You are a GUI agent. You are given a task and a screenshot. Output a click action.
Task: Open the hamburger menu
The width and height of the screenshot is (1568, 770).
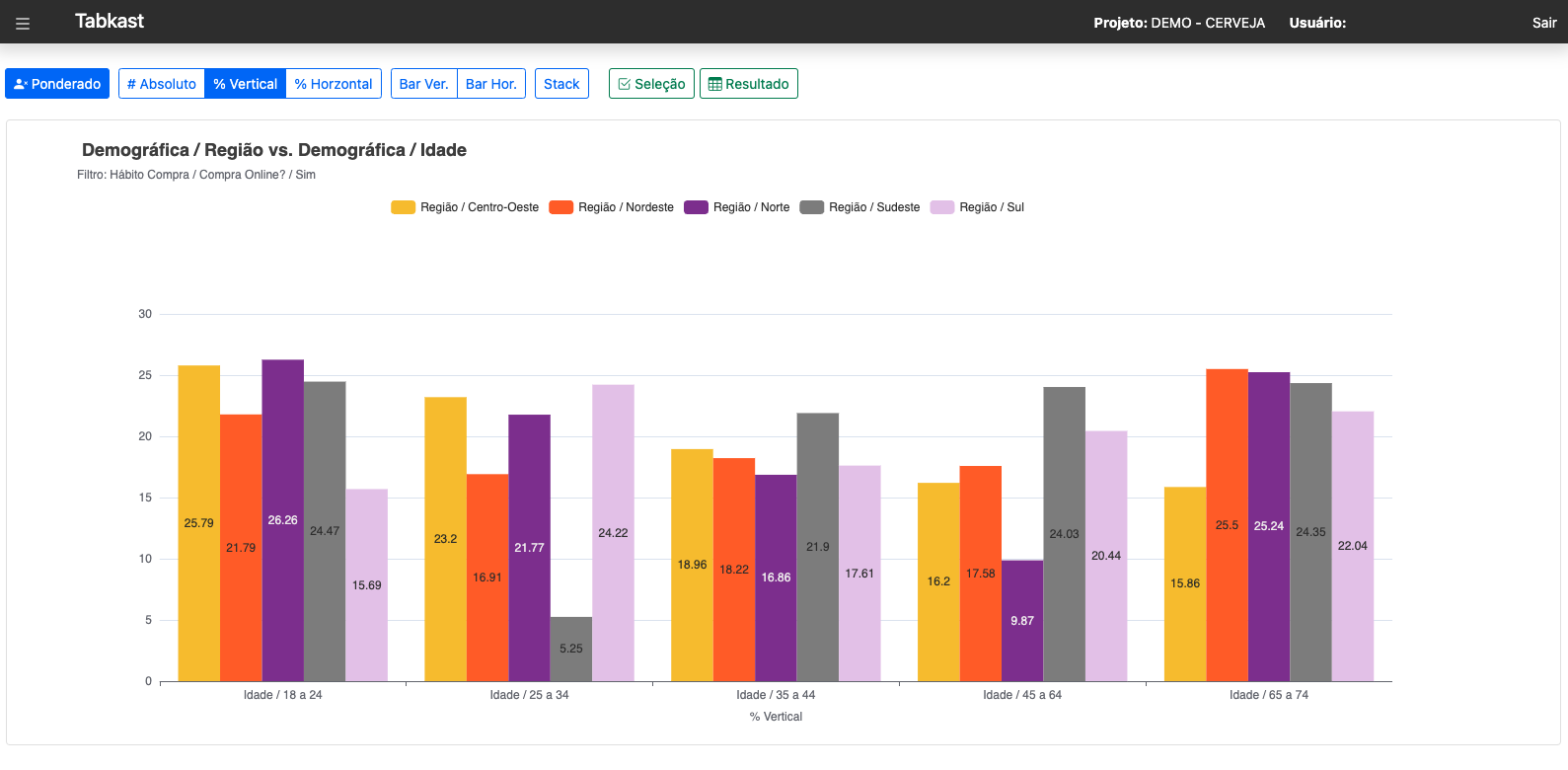[x=23, y=23]
